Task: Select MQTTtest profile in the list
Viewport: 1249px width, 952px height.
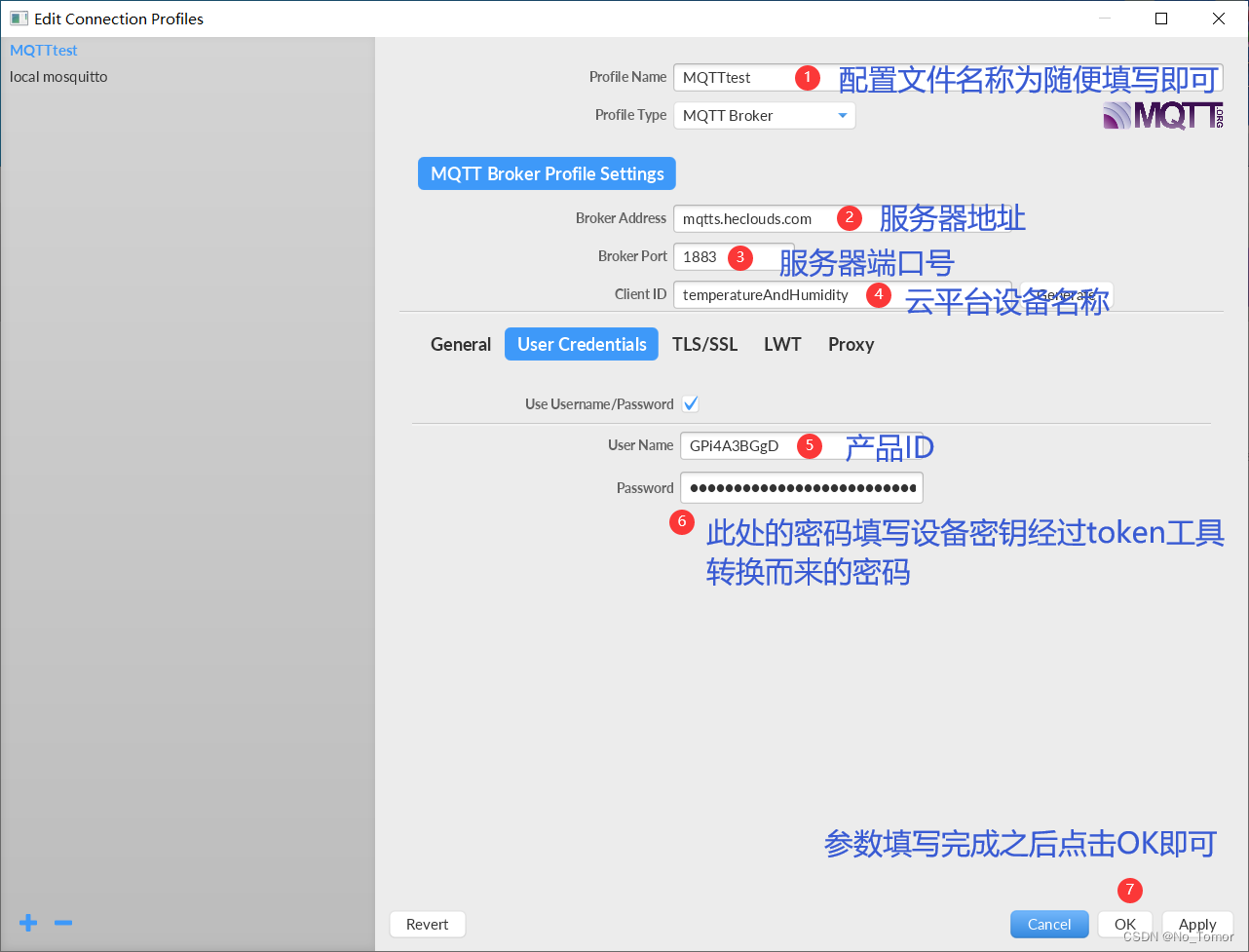Action: 44,50
